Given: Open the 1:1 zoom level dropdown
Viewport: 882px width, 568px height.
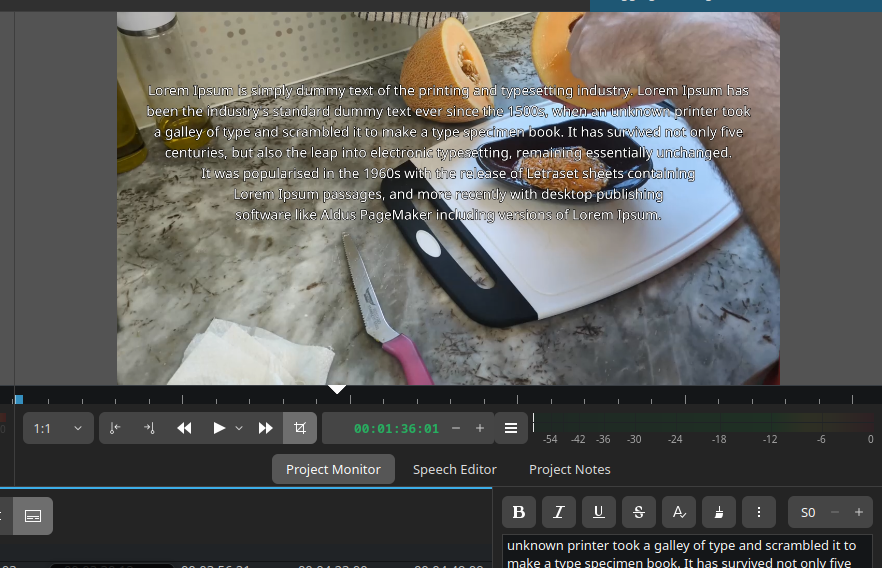Looking at the screenshot, I should (58, 428).
